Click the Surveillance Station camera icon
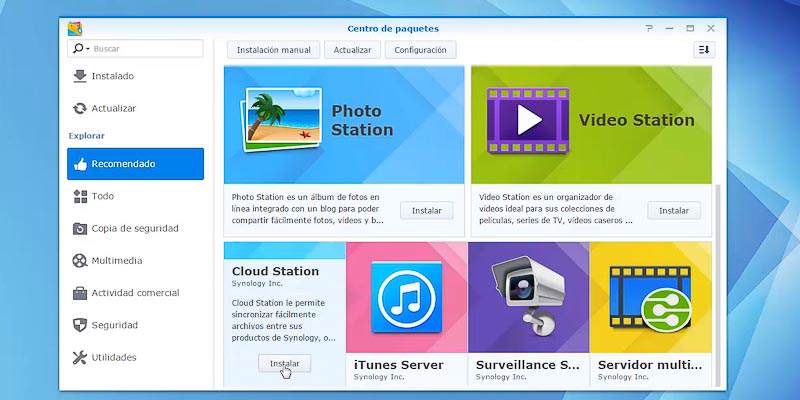This screenshot has width=800, height=400. [528, 296]
